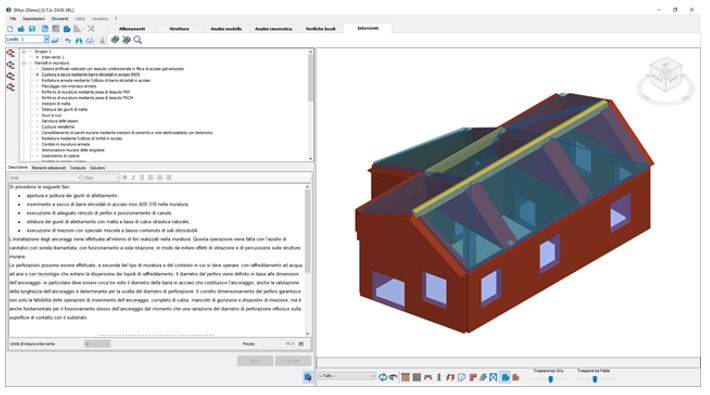Click the first green tag icon
This screenshot has height=395, width=710.
click(115, 40)
